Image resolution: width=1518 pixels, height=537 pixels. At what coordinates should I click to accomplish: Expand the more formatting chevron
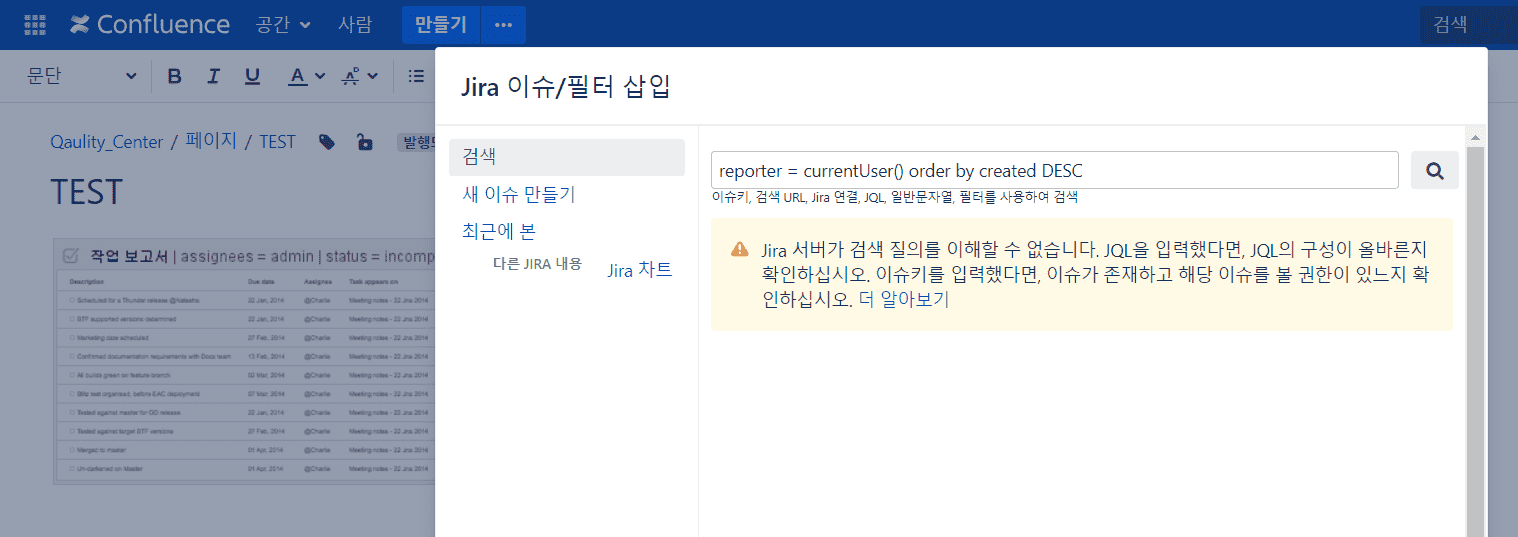[x=372, y=76]
